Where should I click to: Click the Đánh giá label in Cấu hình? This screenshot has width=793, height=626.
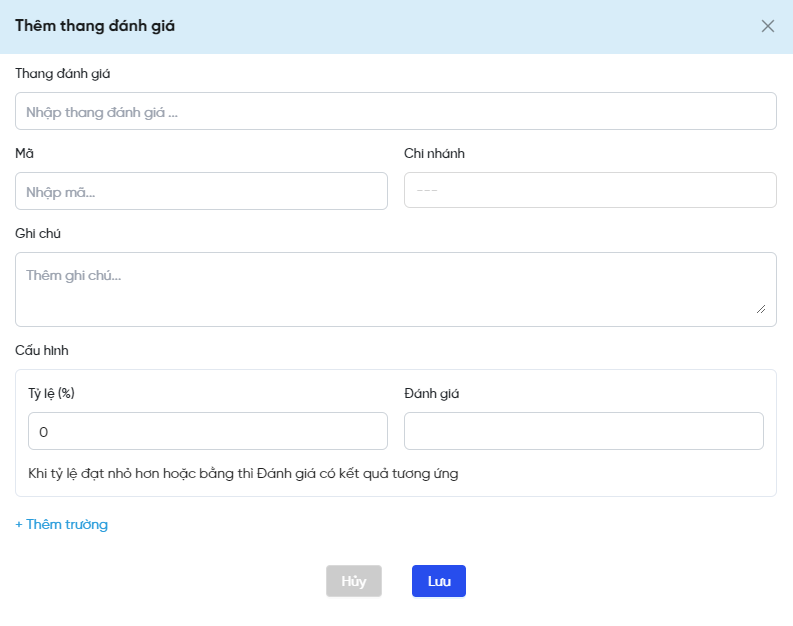coord(431,393)
